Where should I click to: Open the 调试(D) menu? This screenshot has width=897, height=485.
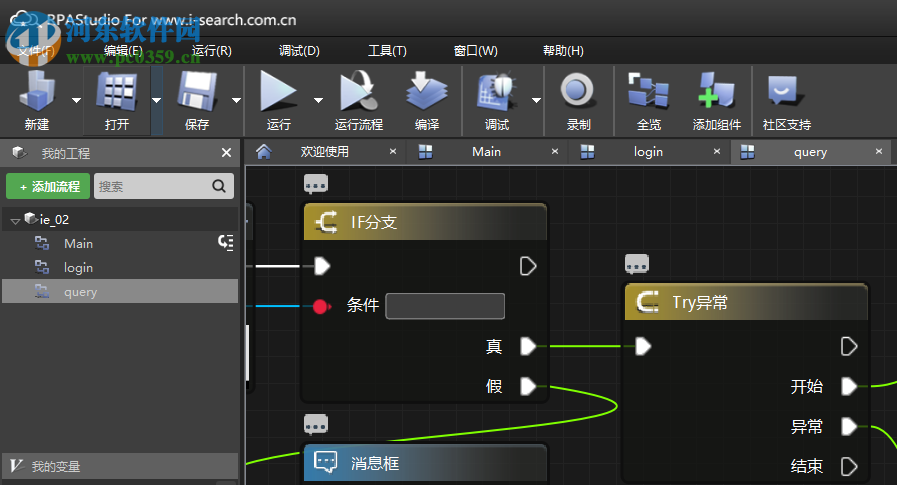(299, 51)
